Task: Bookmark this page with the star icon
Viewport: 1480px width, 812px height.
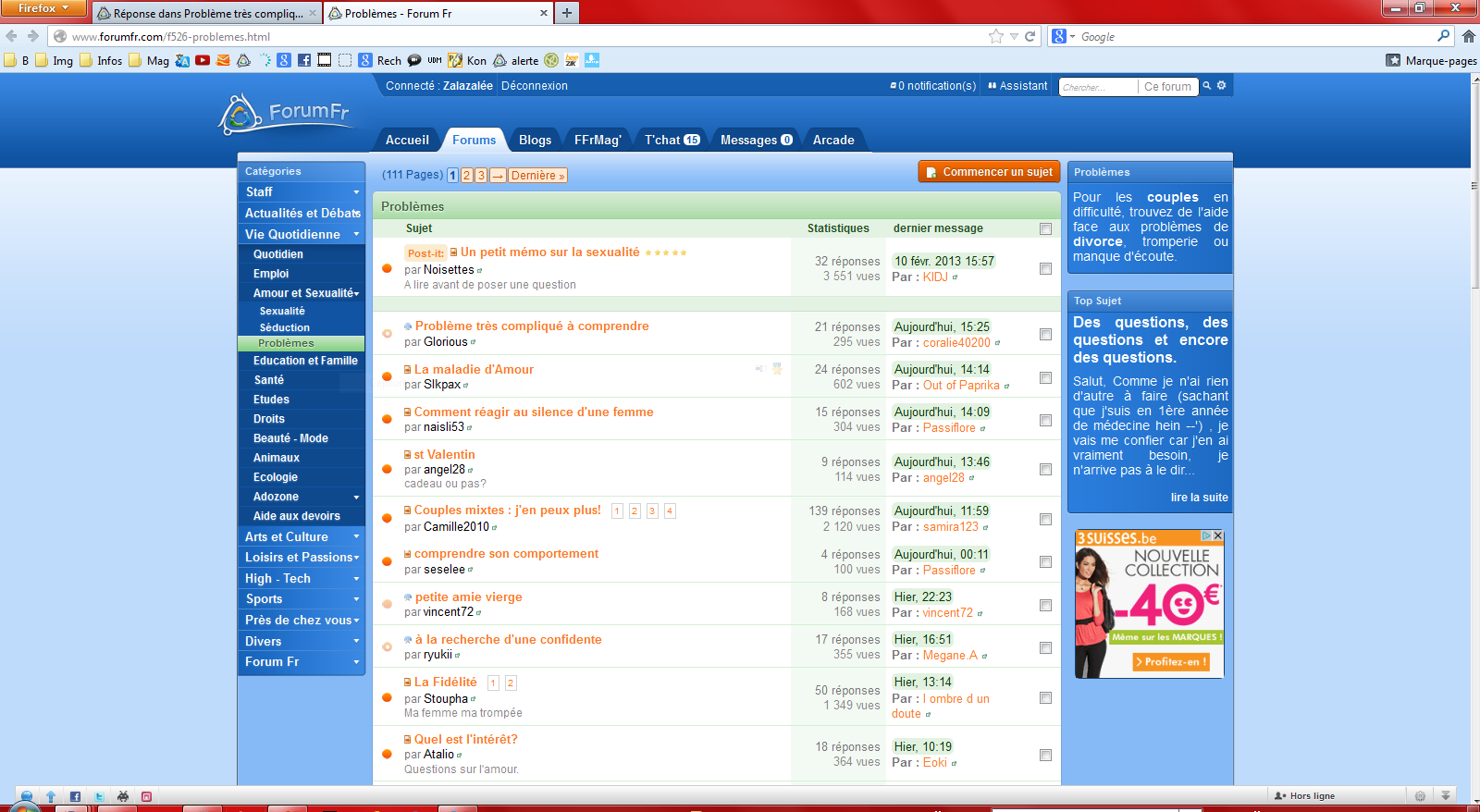Action: [x=996, y=37]
